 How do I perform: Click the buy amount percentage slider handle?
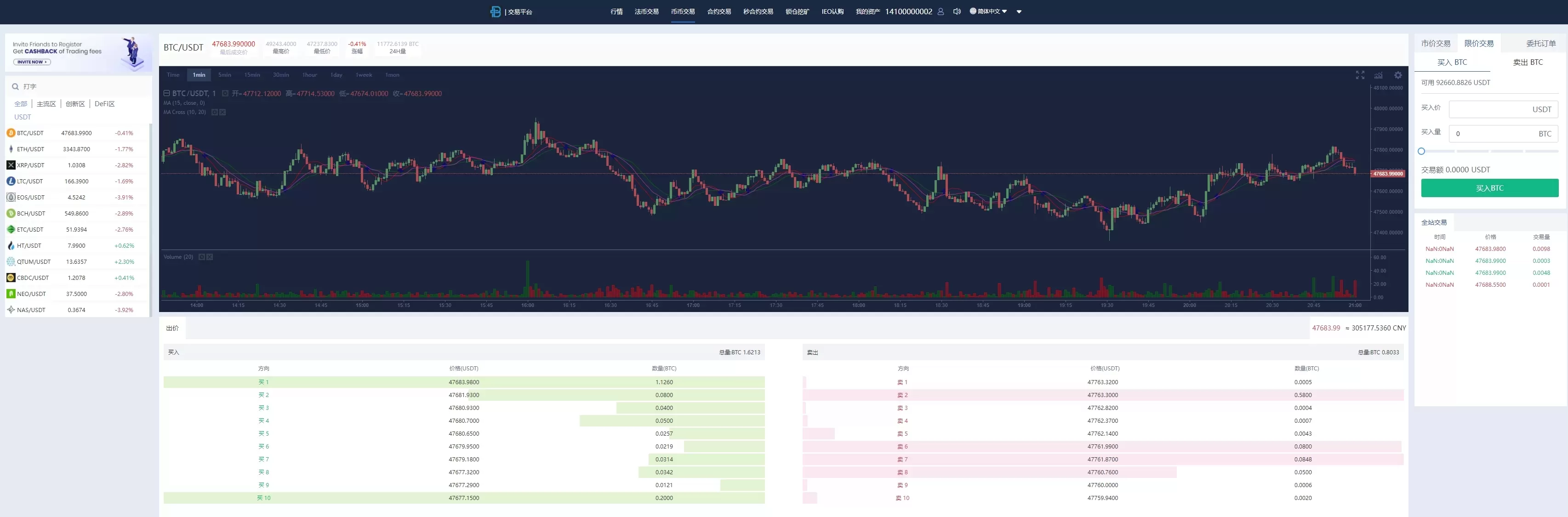(1421, 151)
